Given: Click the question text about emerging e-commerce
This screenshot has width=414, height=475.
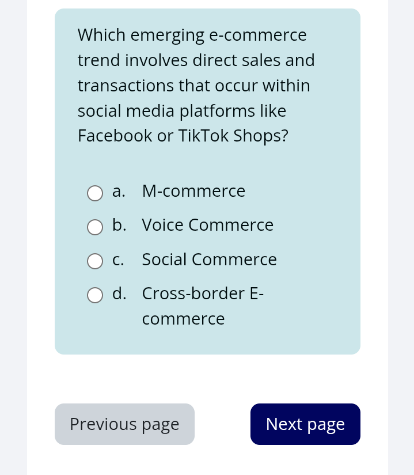Looking at the screenshot, I should [x=196, y=85].
